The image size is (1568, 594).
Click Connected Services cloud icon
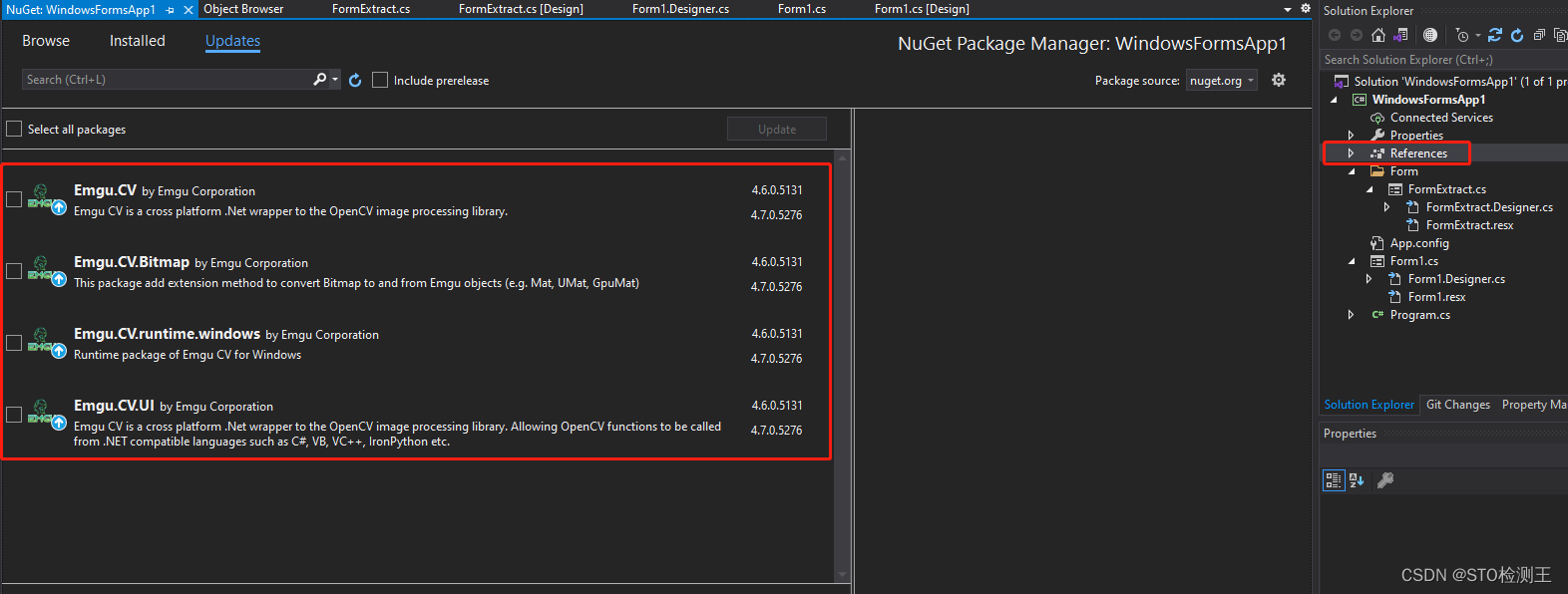pos(1377,118)
